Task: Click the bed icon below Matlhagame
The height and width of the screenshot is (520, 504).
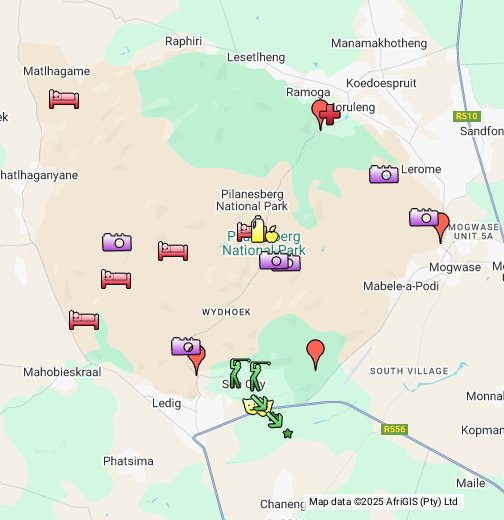Action: (64, 99)
